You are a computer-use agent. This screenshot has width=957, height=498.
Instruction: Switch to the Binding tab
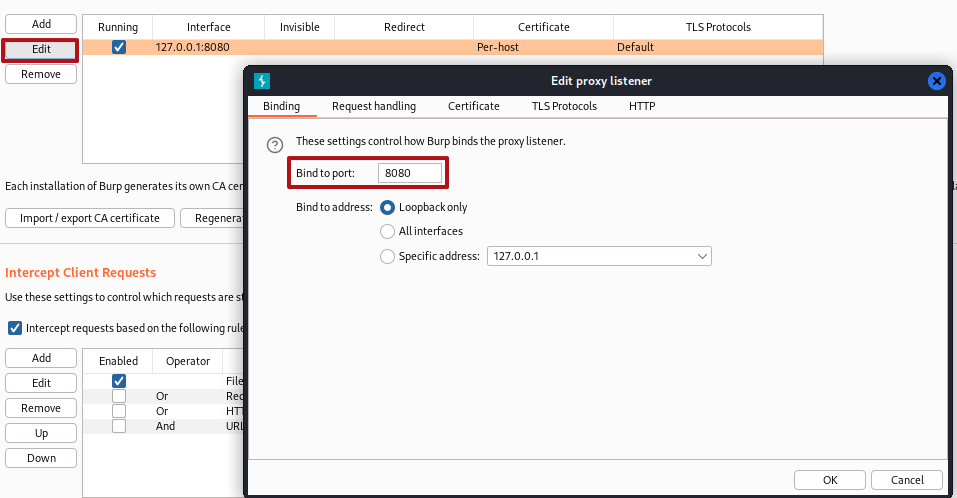coord(281,106)
